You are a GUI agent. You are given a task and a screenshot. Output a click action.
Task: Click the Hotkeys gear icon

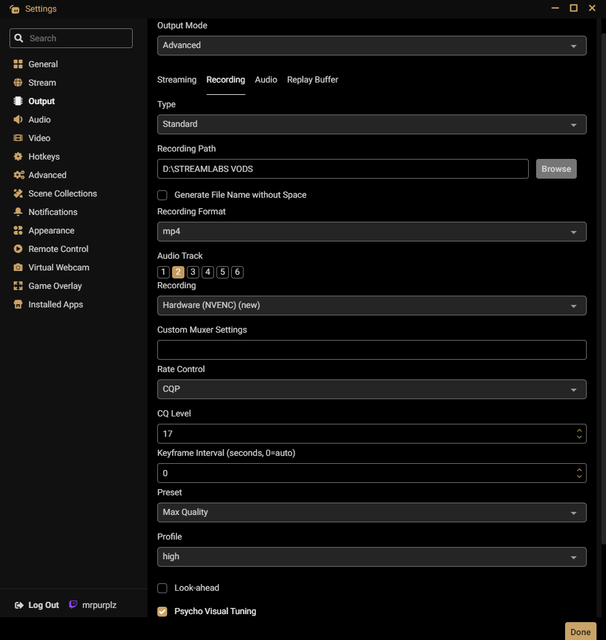[18, 156]
